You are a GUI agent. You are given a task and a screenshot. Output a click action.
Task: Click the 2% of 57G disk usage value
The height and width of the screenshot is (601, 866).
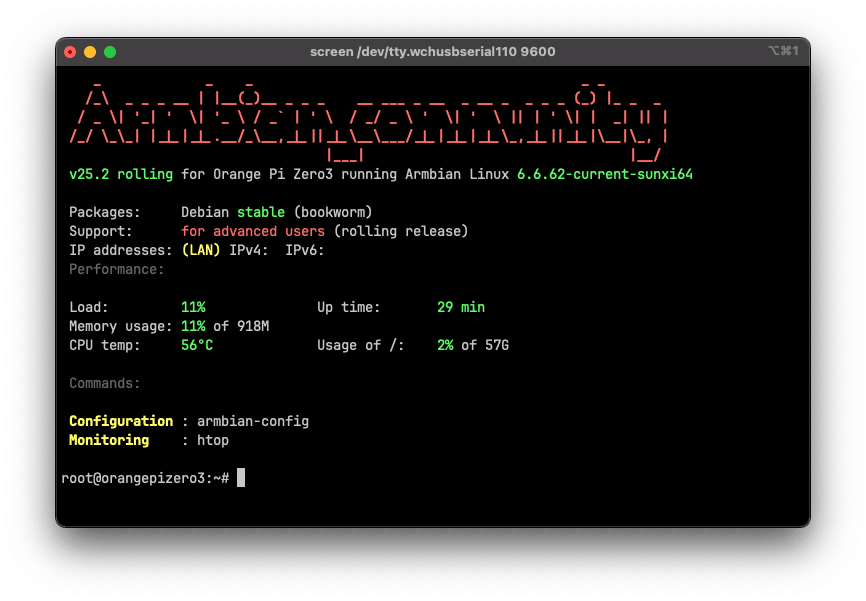tap(471, 345)
